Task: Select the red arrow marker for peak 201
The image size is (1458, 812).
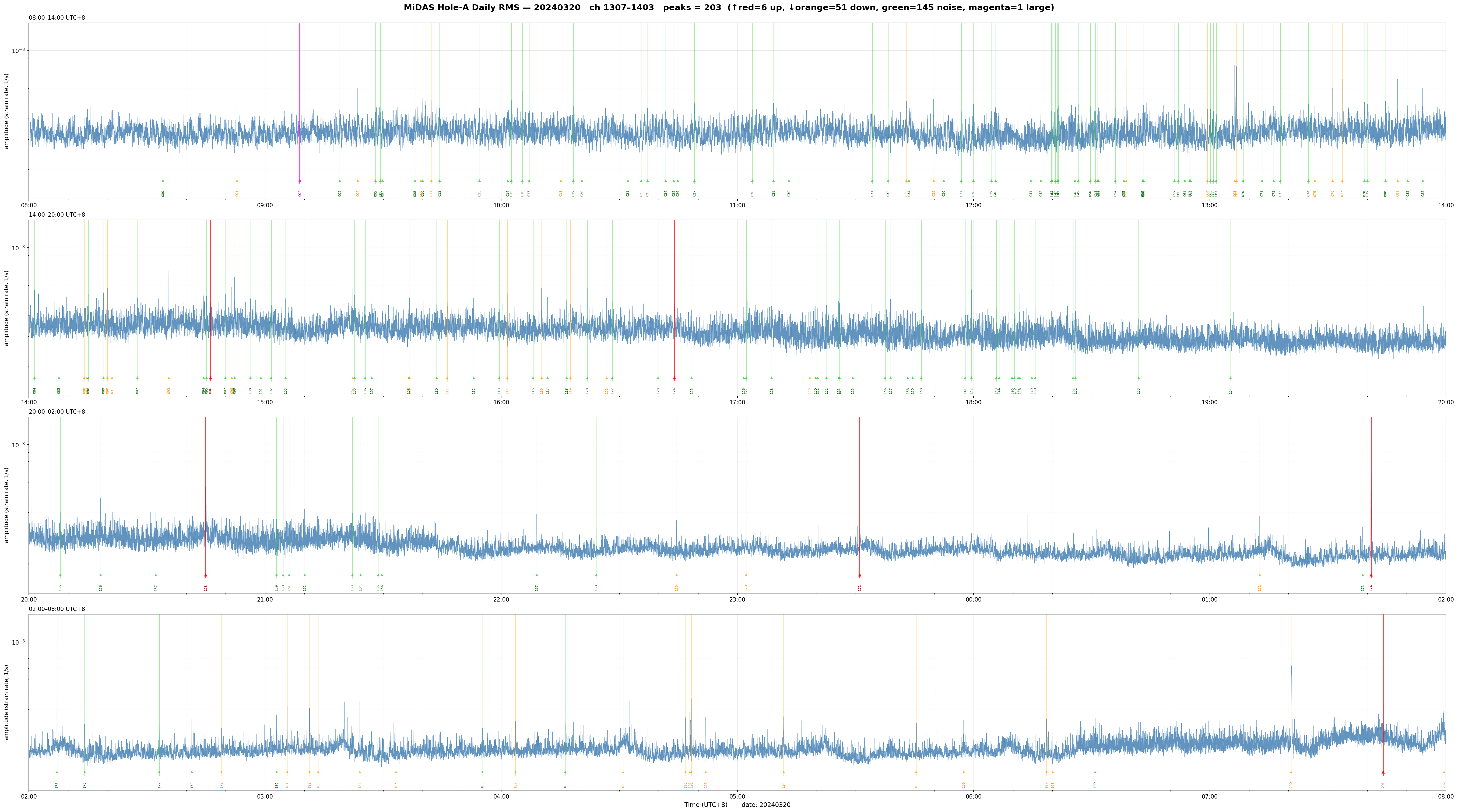Action: point(1383,772)
